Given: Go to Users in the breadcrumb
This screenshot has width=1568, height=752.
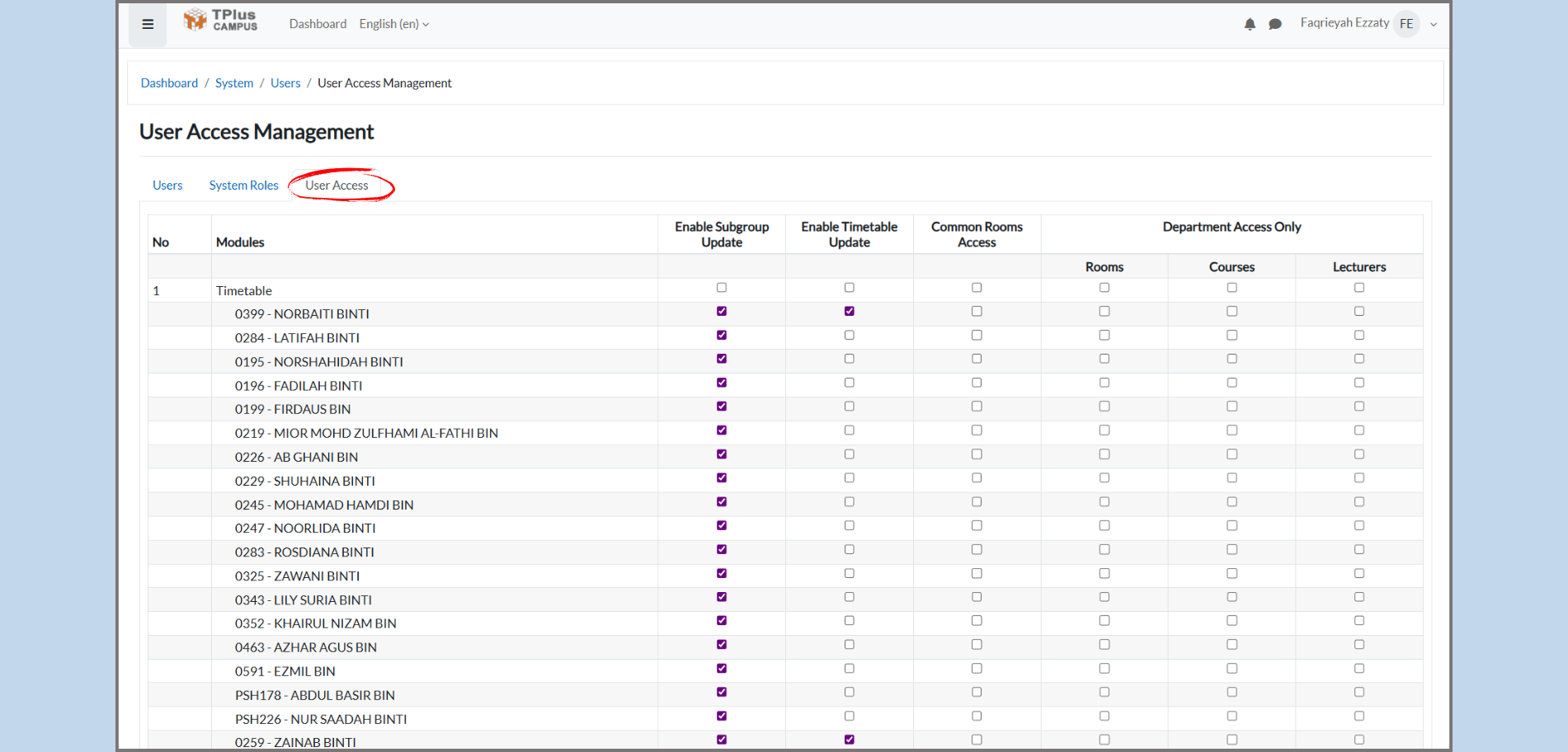Looking at the screenshot, I should pyautogui.click(x=285, y=83).
